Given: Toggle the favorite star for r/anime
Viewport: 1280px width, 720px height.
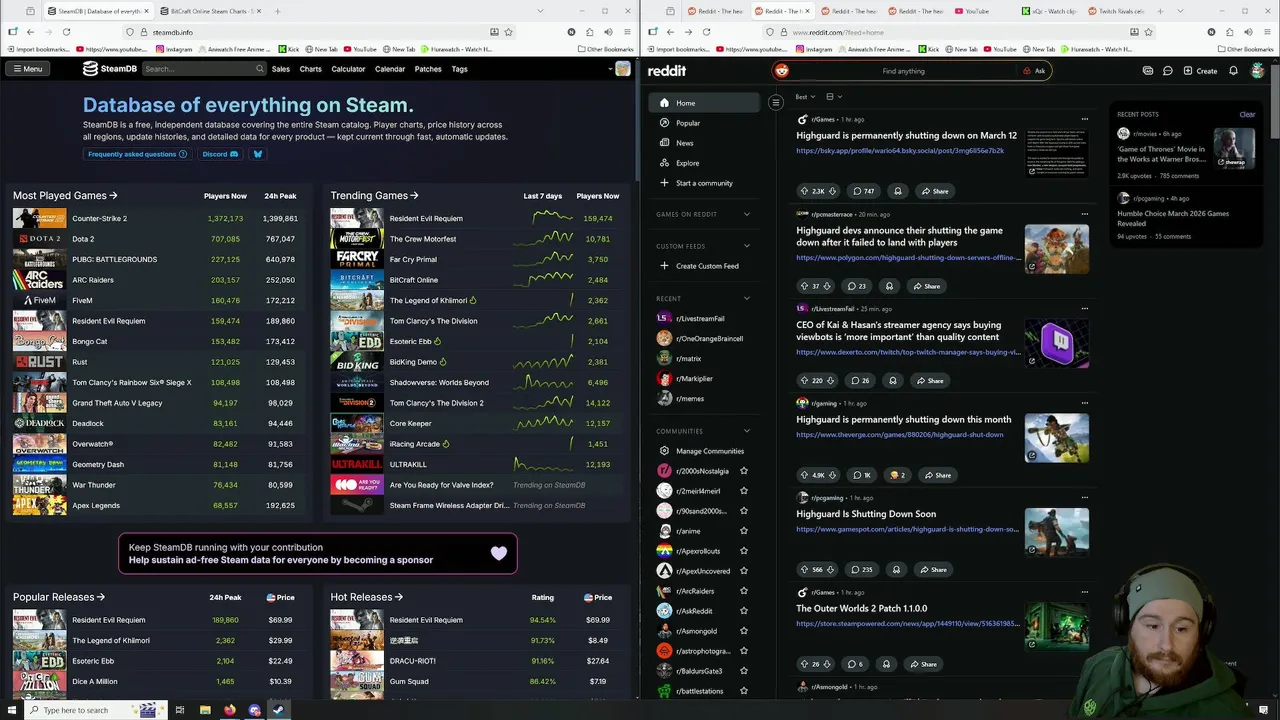Looking at the screenshot, I should click(x=743, y=531).
